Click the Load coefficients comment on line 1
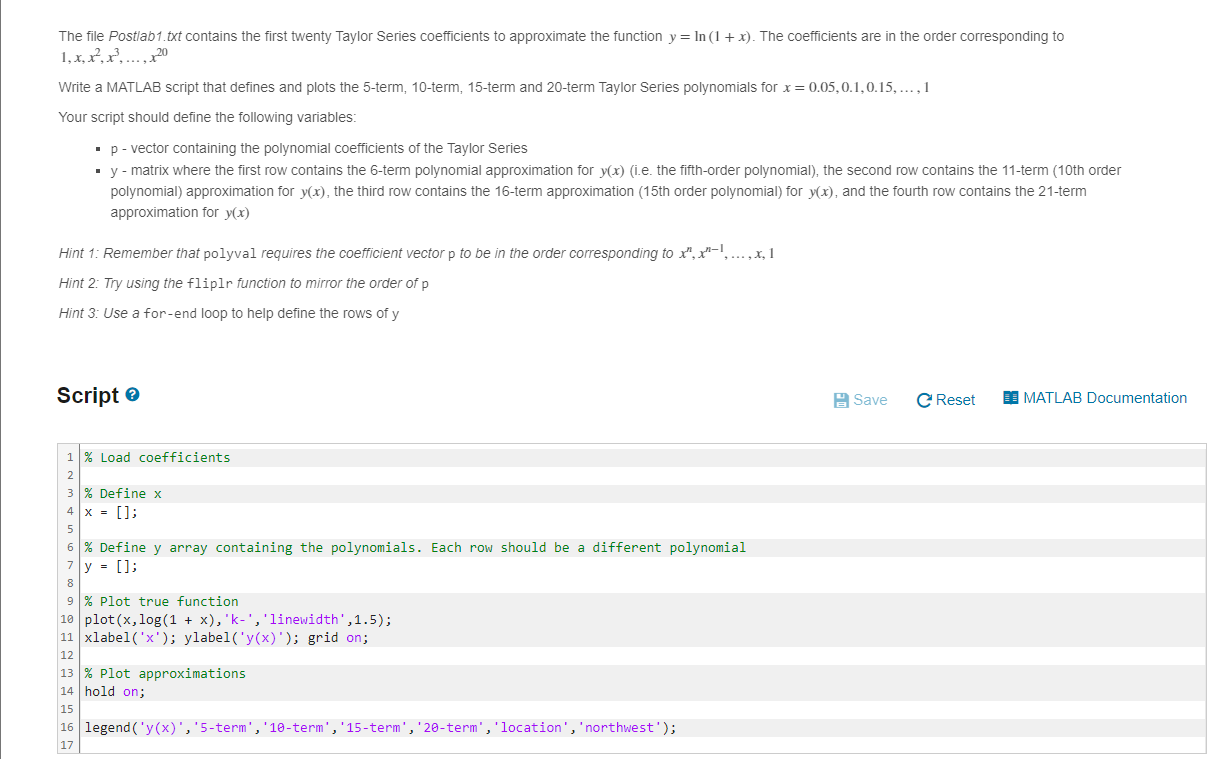 click(x=158, y=457)
